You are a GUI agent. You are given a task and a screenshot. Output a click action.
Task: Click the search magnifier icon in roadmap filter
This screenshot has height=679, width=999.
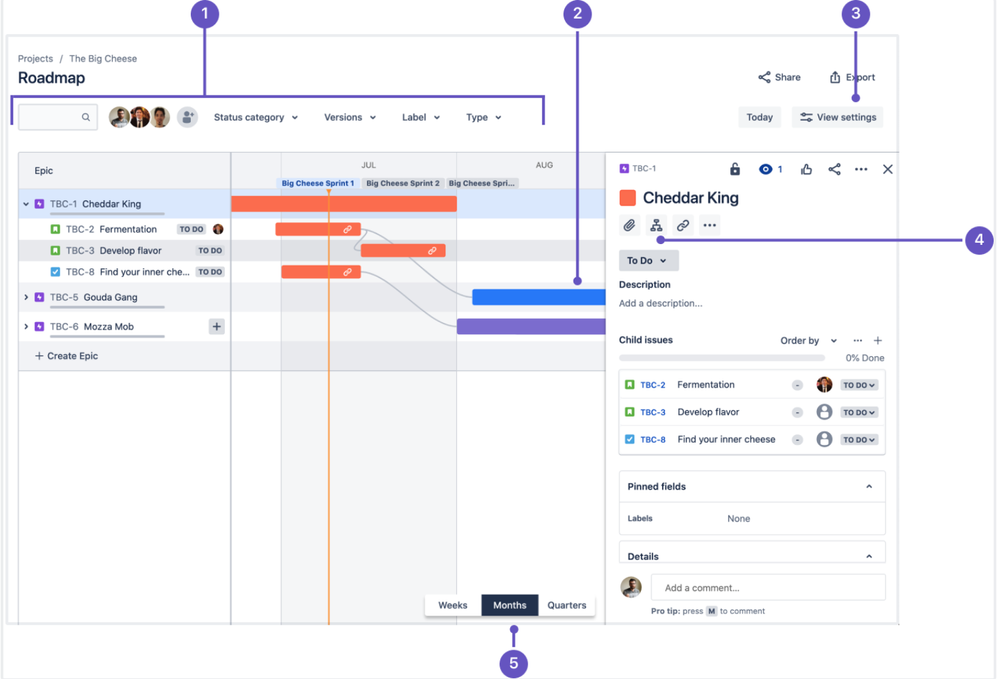tap(85, 117)
